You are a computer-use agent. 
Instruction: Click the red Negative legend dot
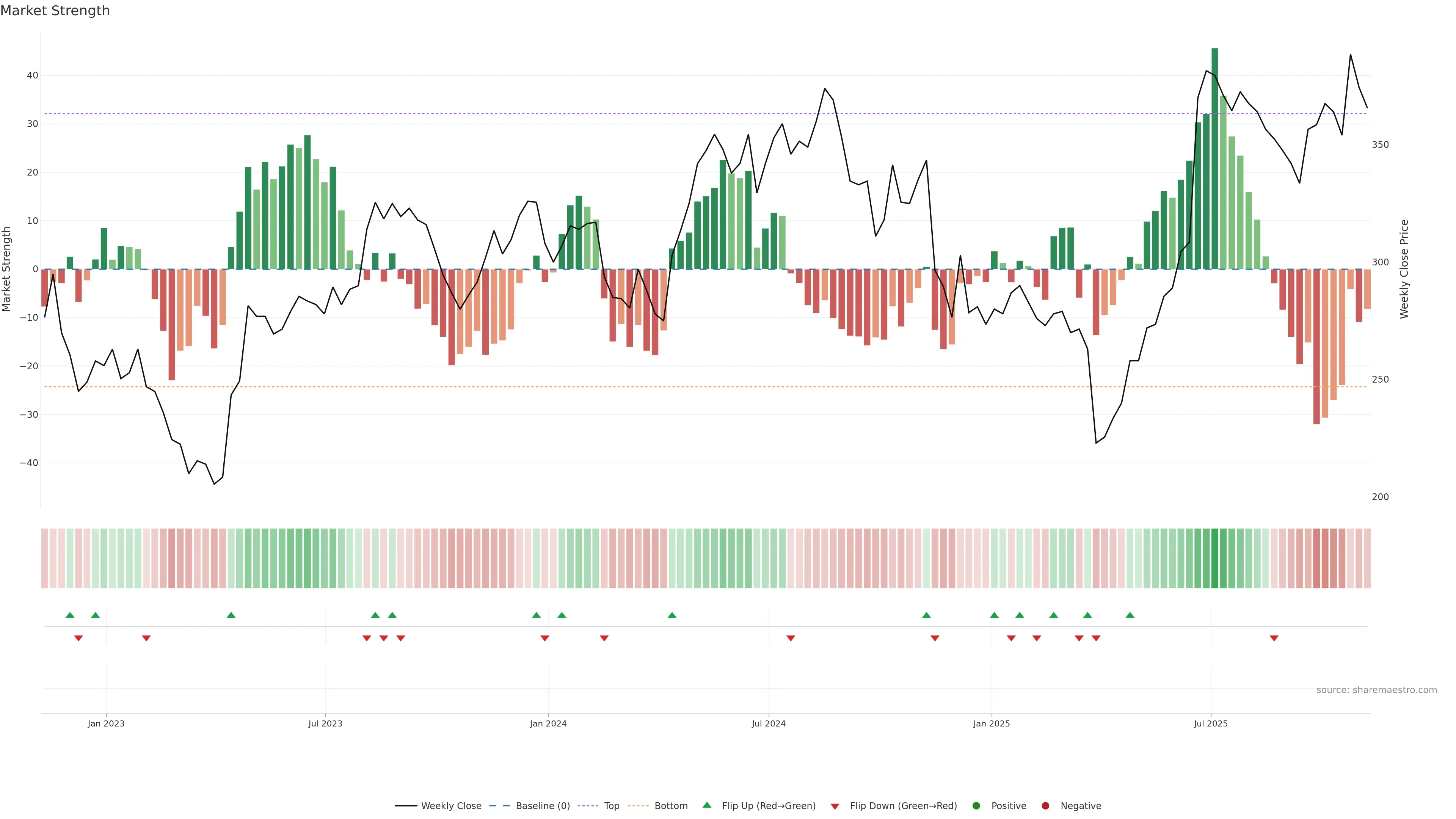pos(1045,806)
